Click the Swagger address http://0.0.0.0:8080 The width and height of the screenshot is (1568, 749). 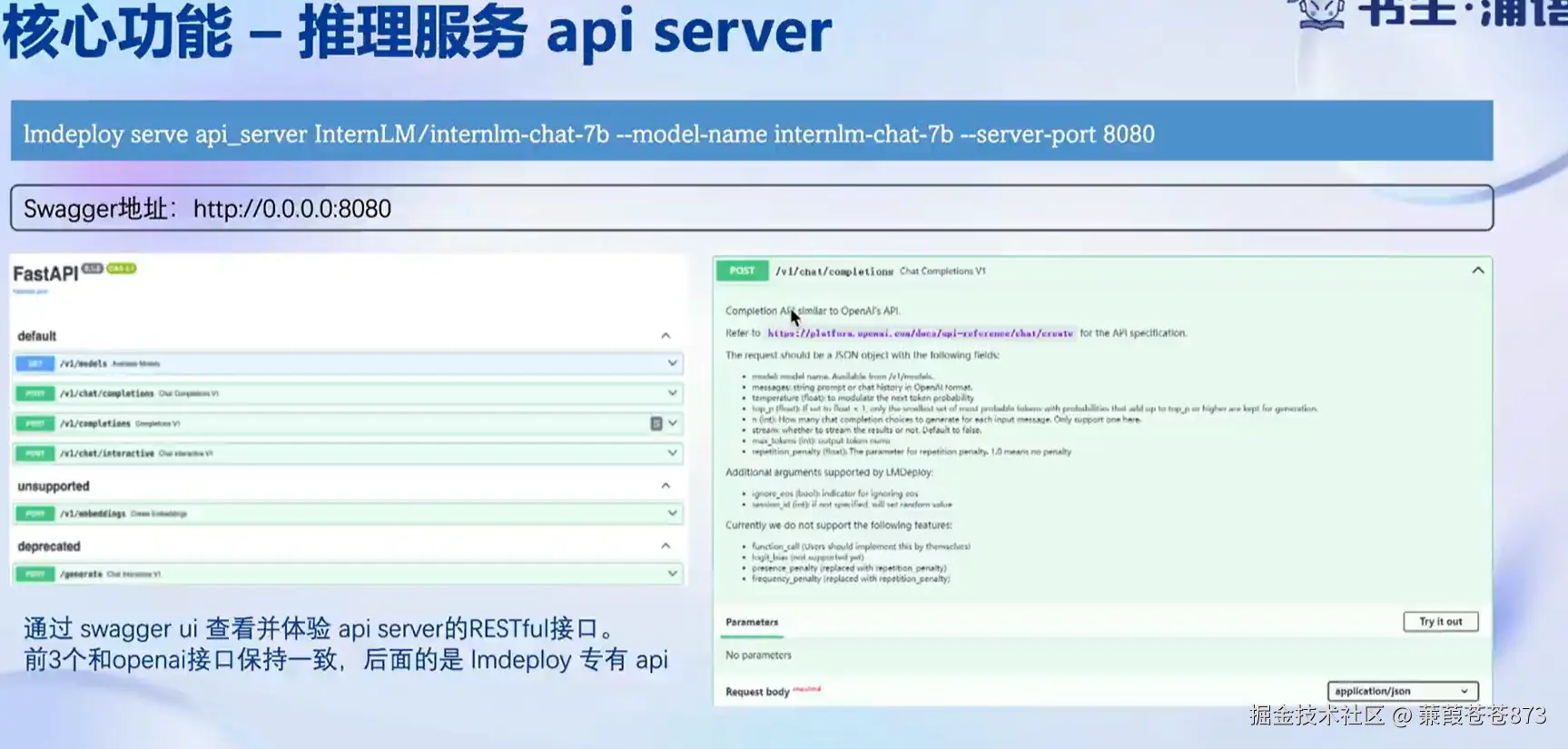292,209
